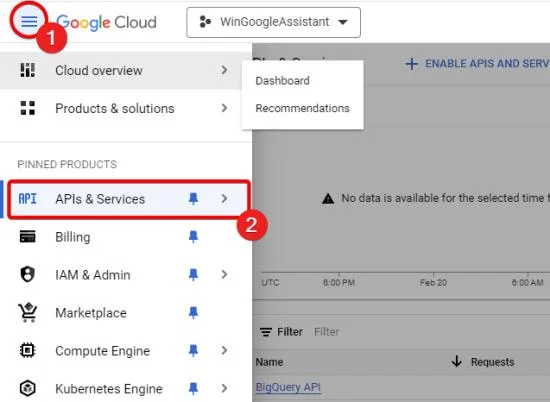
Task: Unpin APIs & Services from pinned products
Action: pos(193,199)
